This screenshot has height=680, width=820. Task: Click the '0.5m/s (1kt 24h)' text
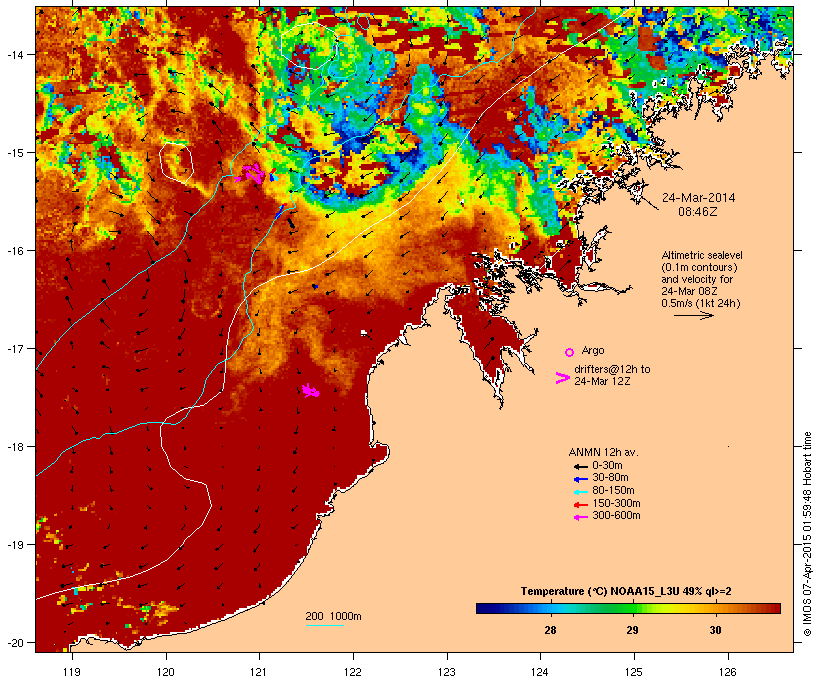coord(701,303)
